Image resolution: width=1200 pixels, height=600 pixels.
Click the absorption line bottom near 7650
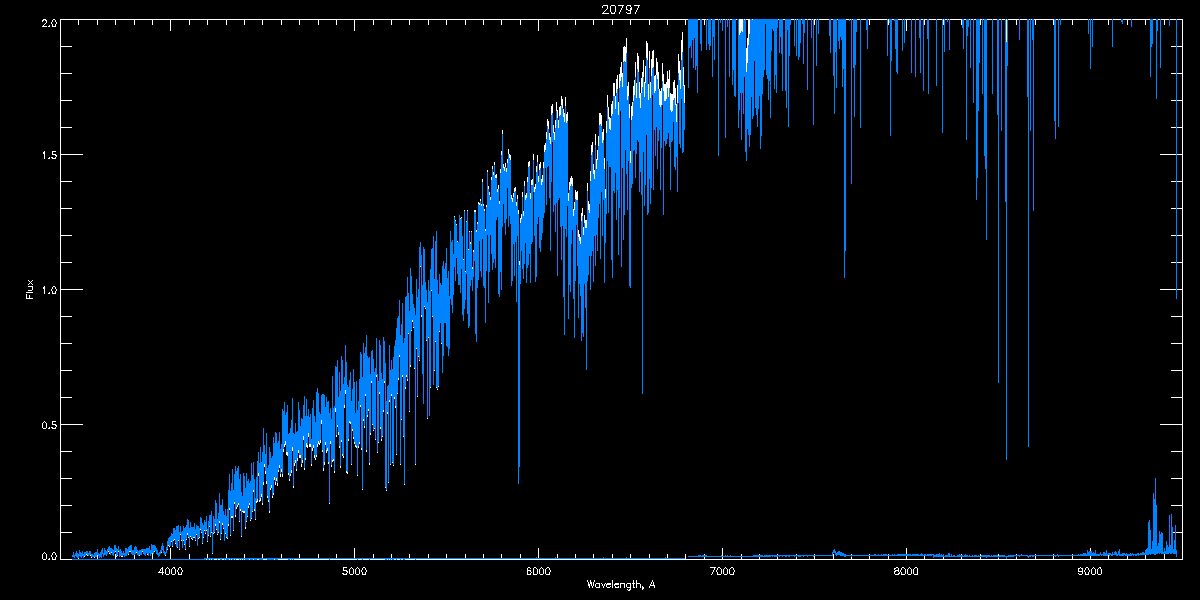845,277
